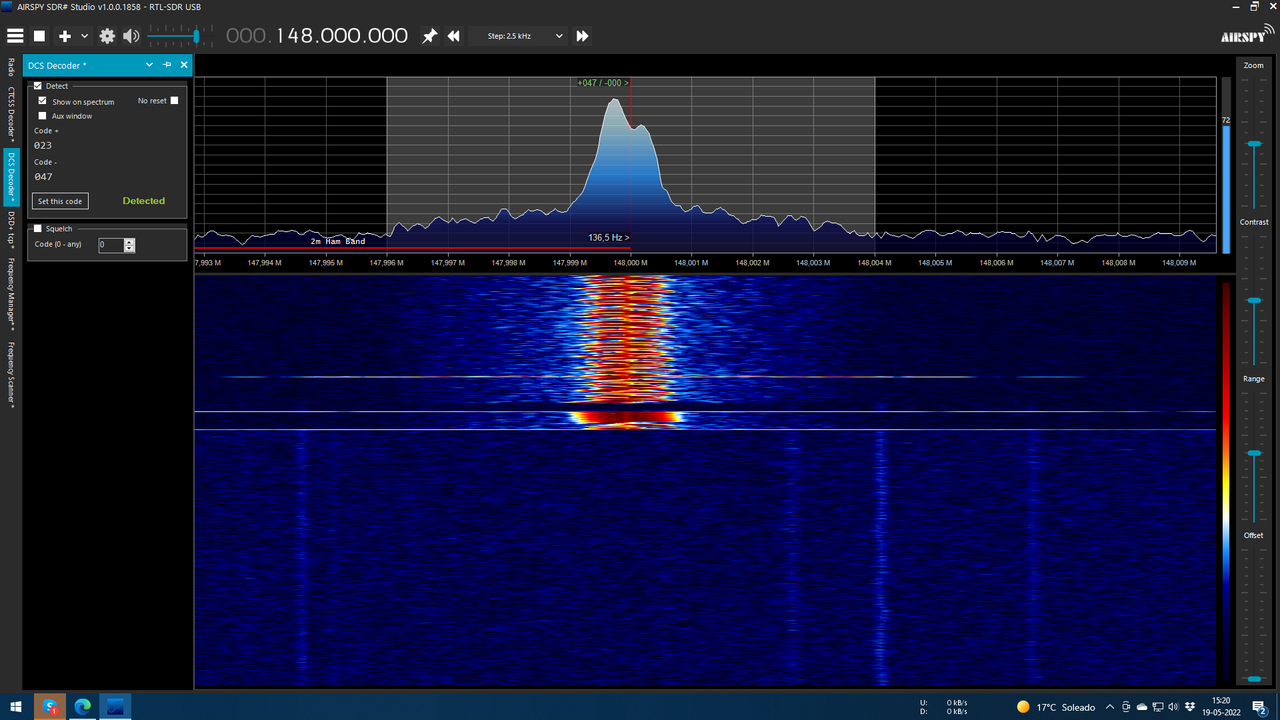This screenshot has height=720, width=1280.
Task: Open the OneDrive cloud tray icon
Action: pos(1142,707)
